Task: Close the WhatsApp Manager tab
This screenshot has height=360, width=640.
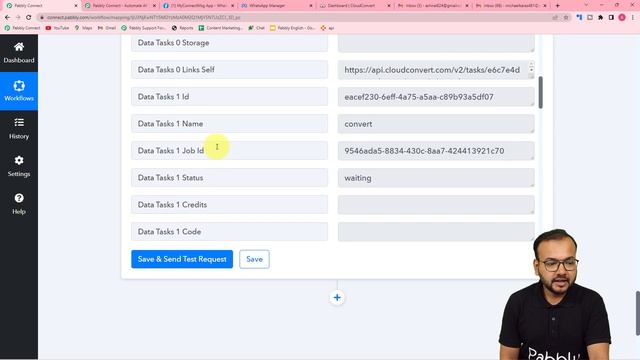Action: [311, 6]
